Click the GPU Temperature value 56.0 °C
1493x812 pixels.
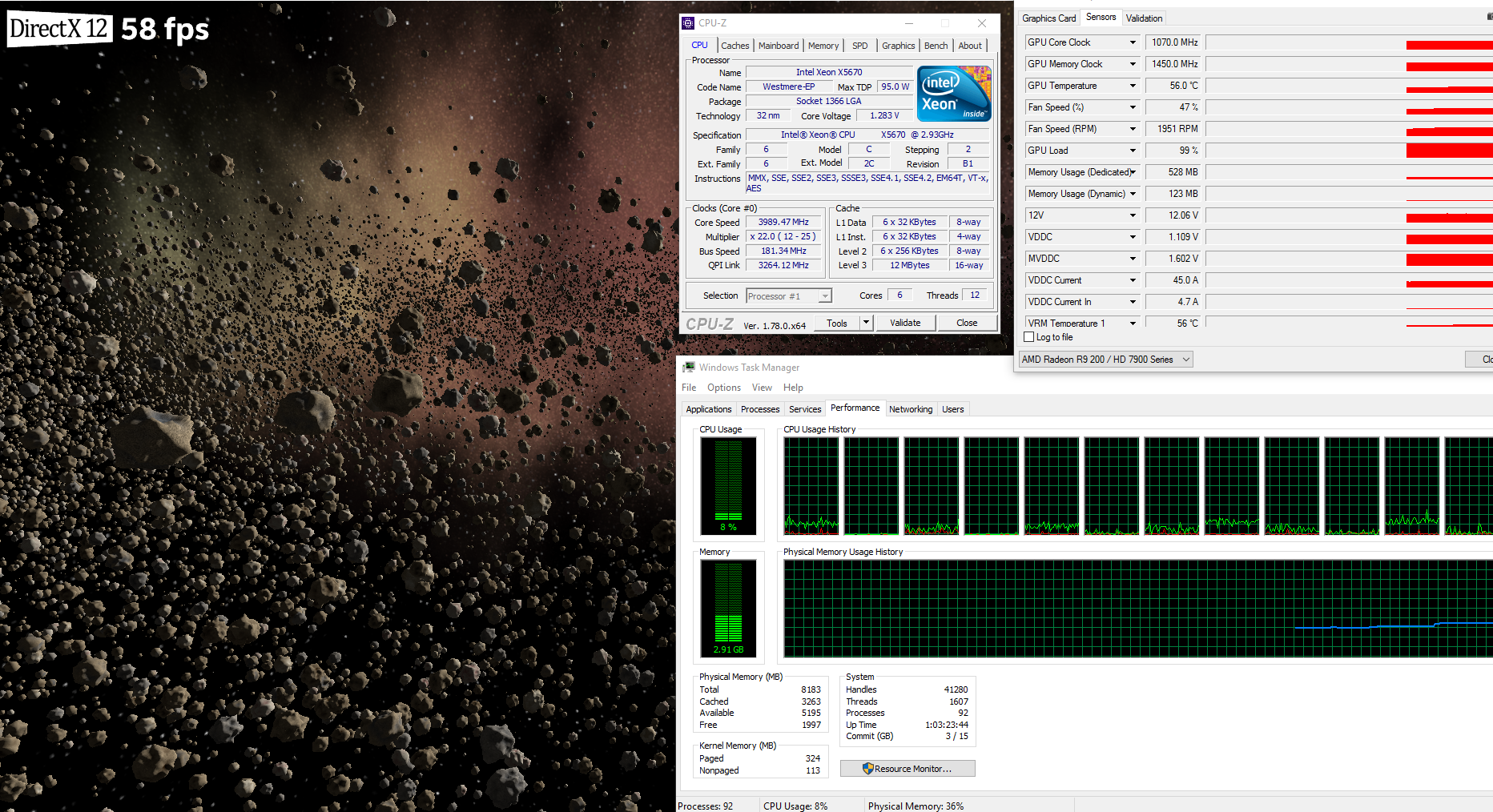(x=1174, y=86)
